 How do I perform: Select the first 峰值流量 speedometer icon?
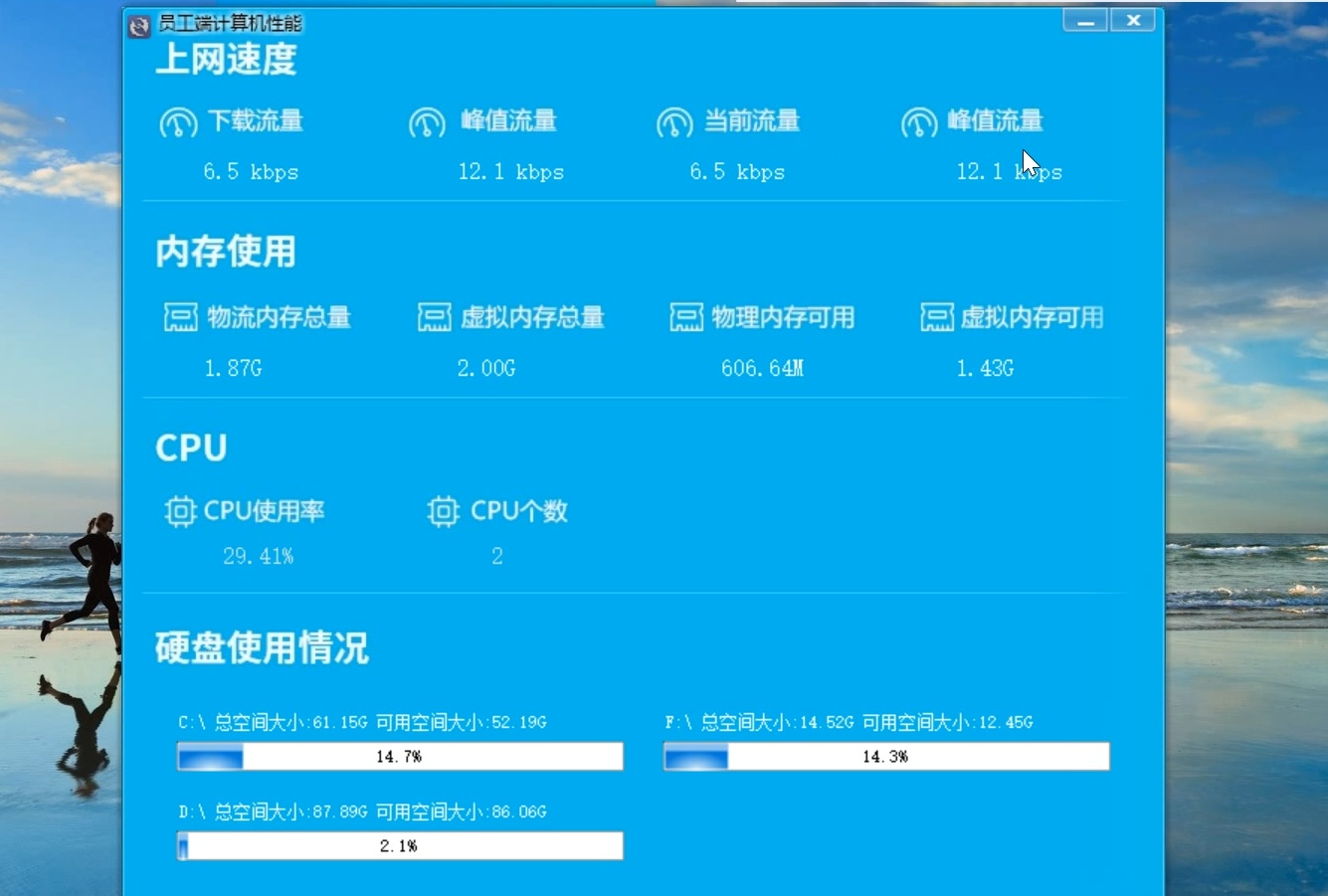click(x=428, y=121)
